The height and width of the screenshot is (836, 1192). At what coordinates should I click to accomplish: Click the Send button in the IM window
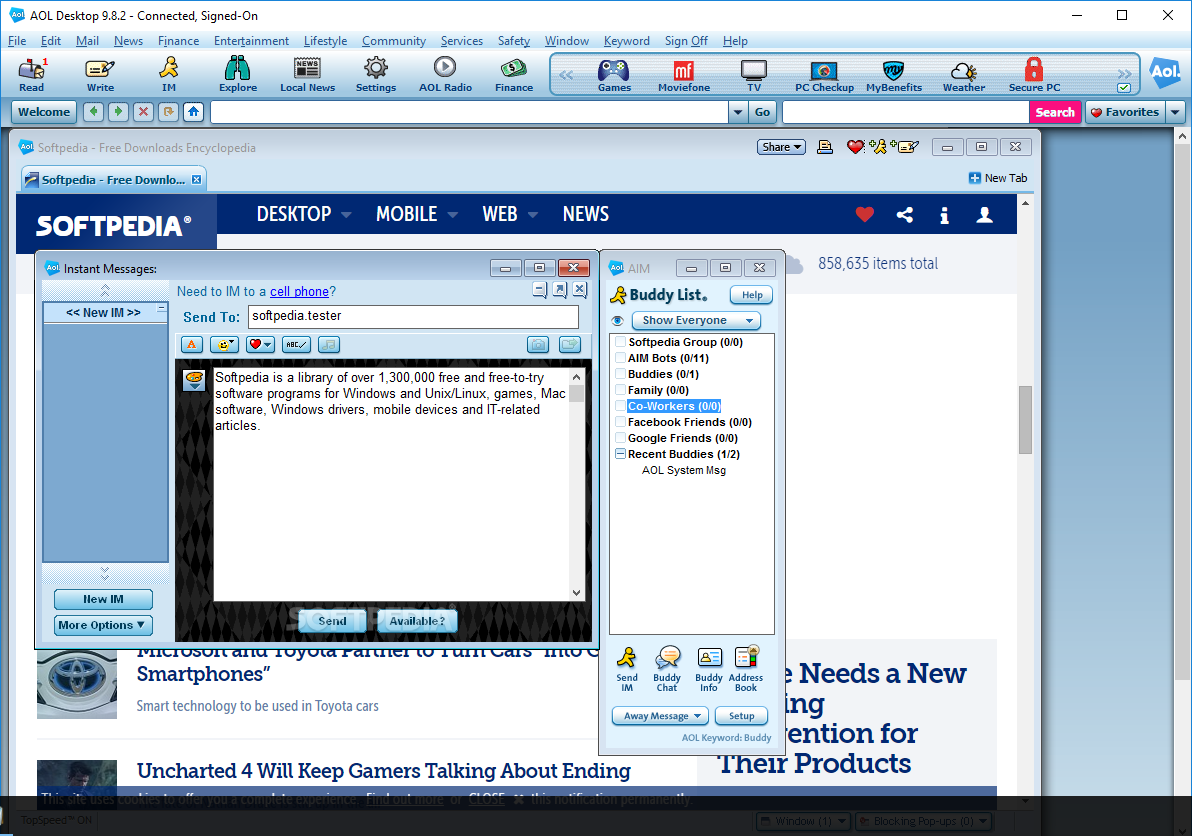tap(332, 620)
